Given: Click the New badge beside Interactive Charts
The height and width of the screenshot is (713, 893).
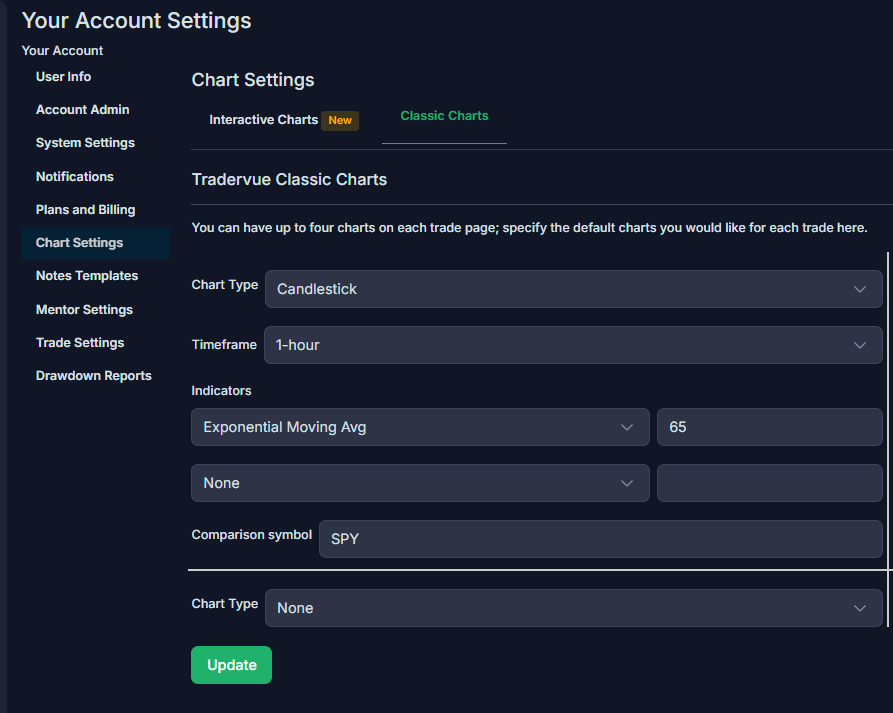Looking at the screenshot, I should tap(340, 120).
